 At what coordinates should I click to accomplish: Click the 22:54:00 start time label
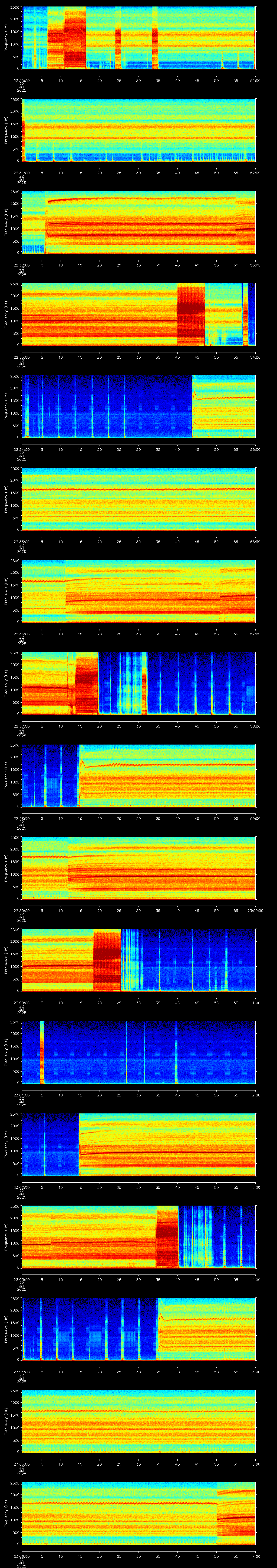coord(21,449)
